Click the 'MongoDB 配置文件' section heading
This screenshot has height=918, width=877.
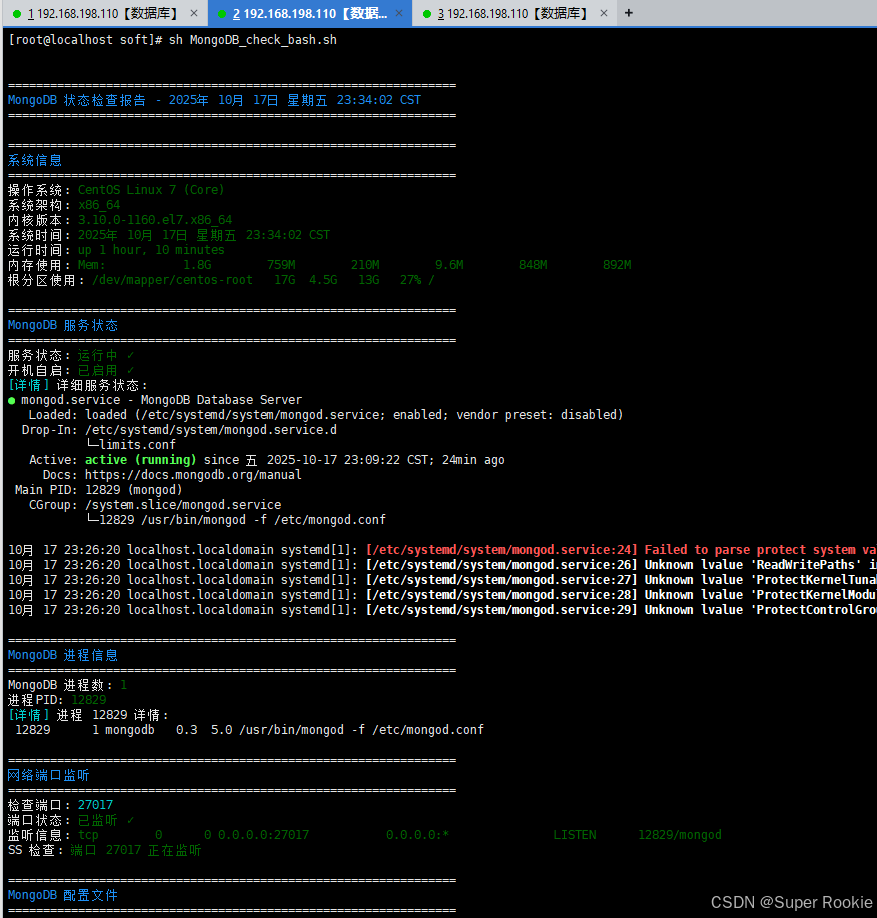pos(63,895)
